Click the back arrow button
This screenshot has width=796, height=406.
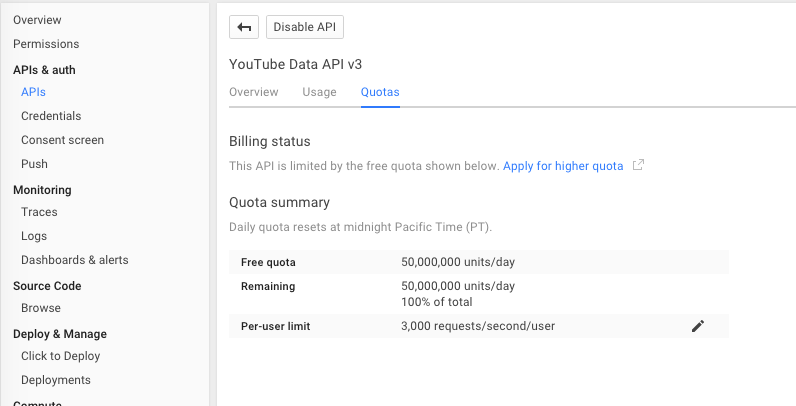(x=244, y=27)
